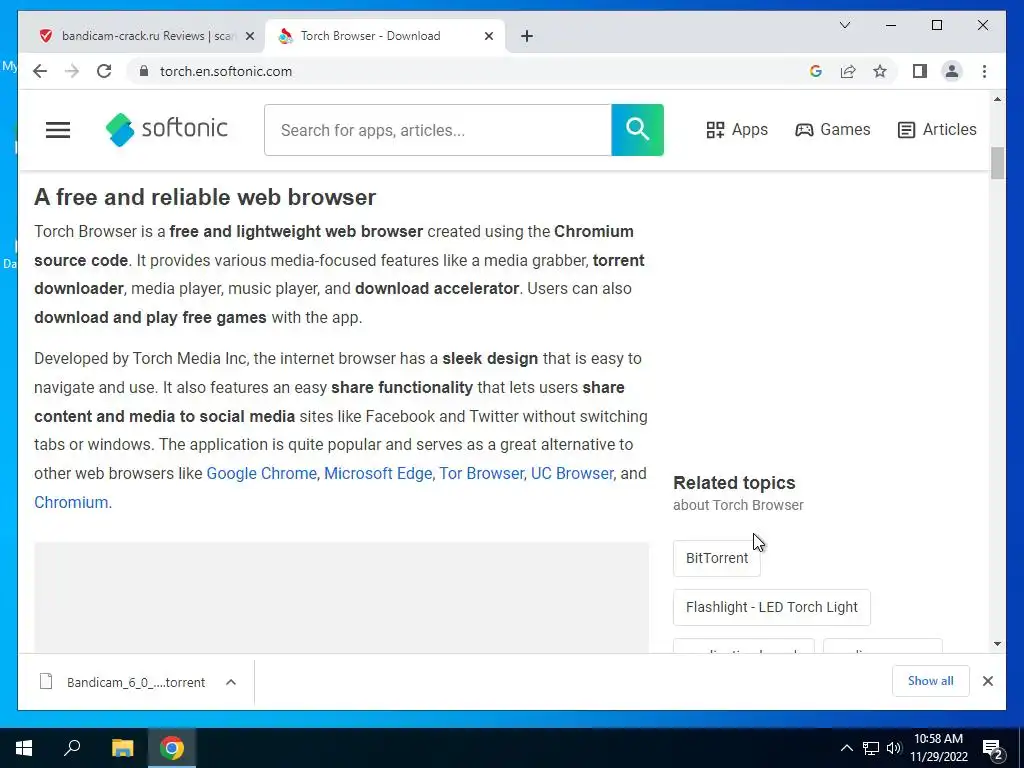Open the Apps section
This screenshot has height=768, width=1024.
737,130
